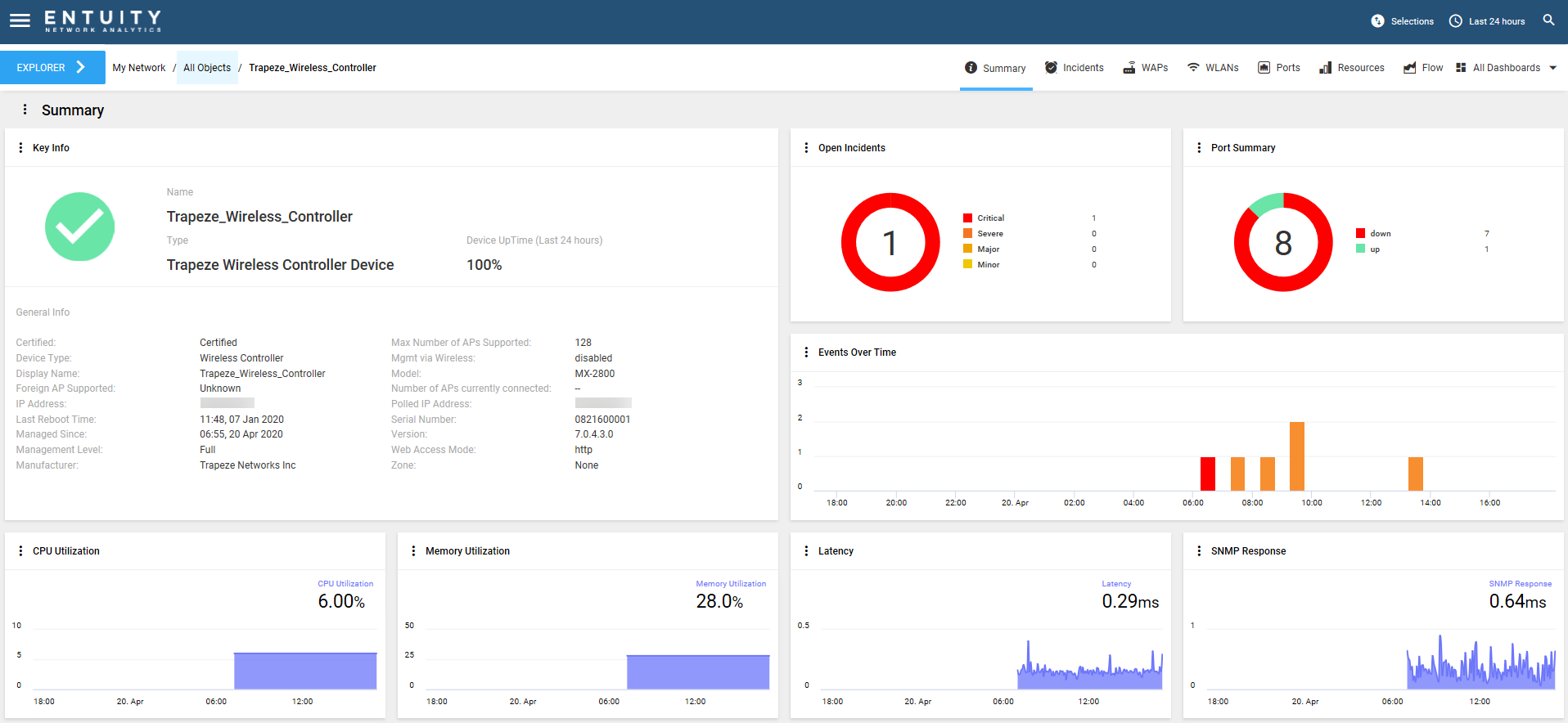Click the Open Incidents donut chart
Screen dimensions: 1568x723
pos(890,242)
